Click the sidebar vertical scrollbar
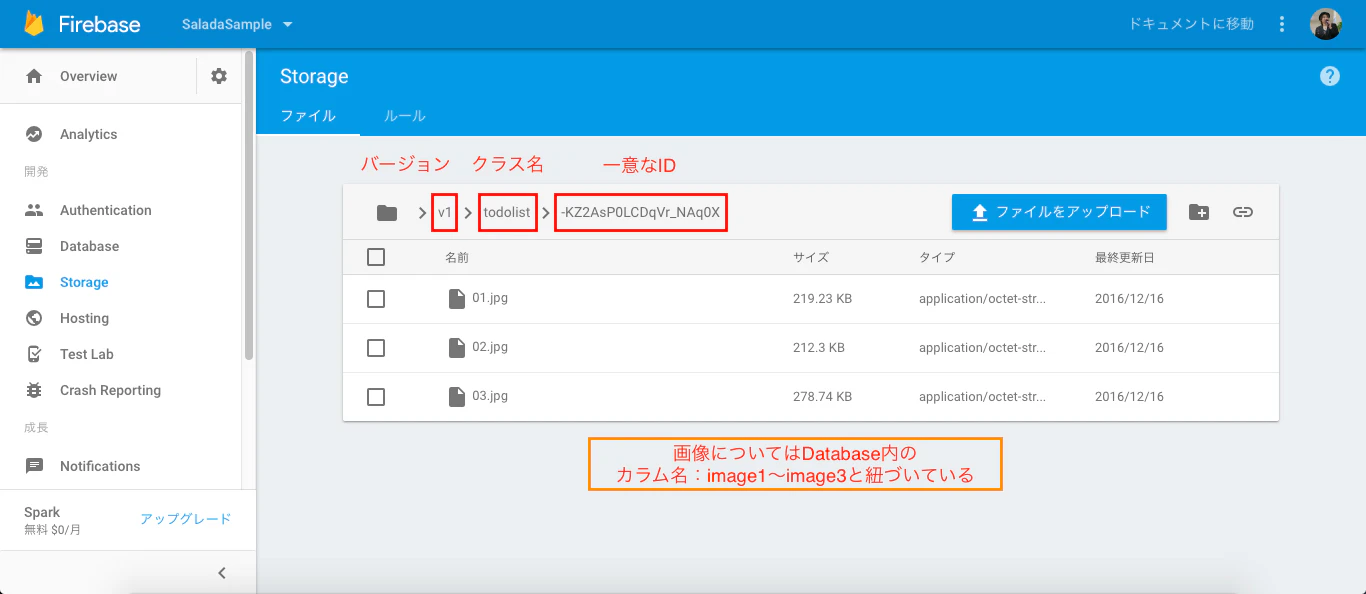 click(249, 205)
